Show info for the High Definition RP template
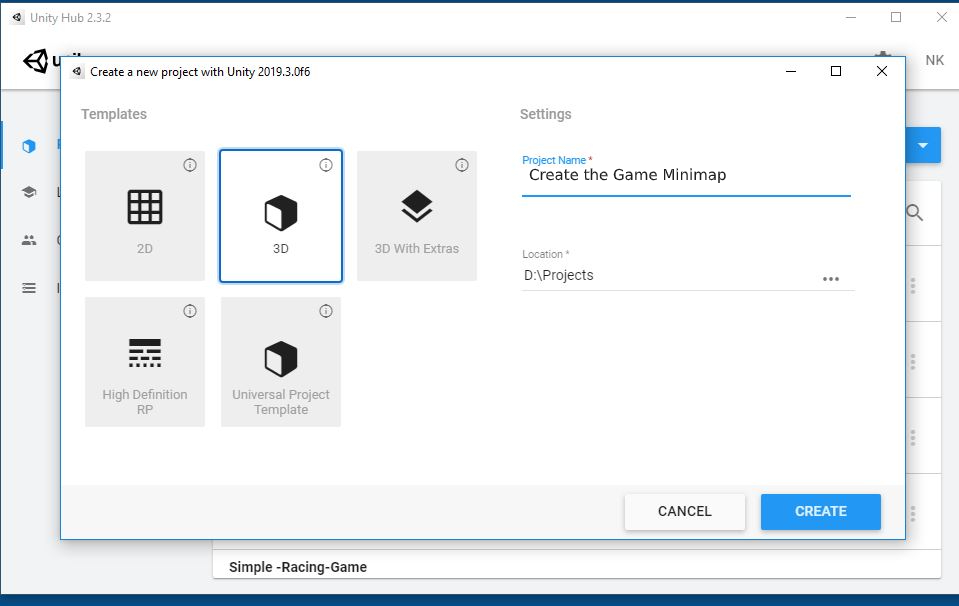Screen dimensions: 959x606 tap(189, 310)
